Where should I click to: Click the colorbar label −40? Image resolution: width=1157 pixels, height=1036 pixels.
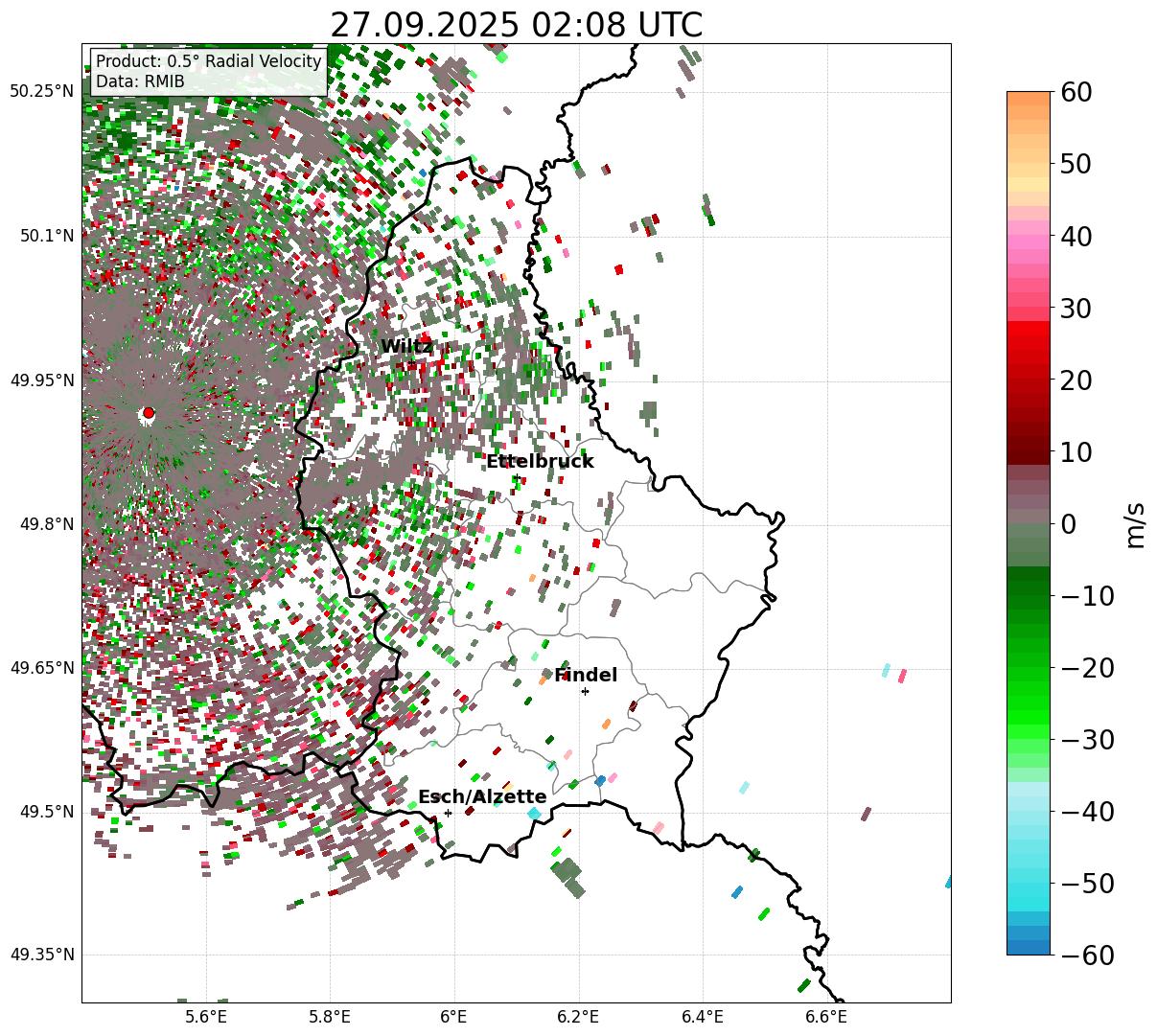click(1087, 811)
